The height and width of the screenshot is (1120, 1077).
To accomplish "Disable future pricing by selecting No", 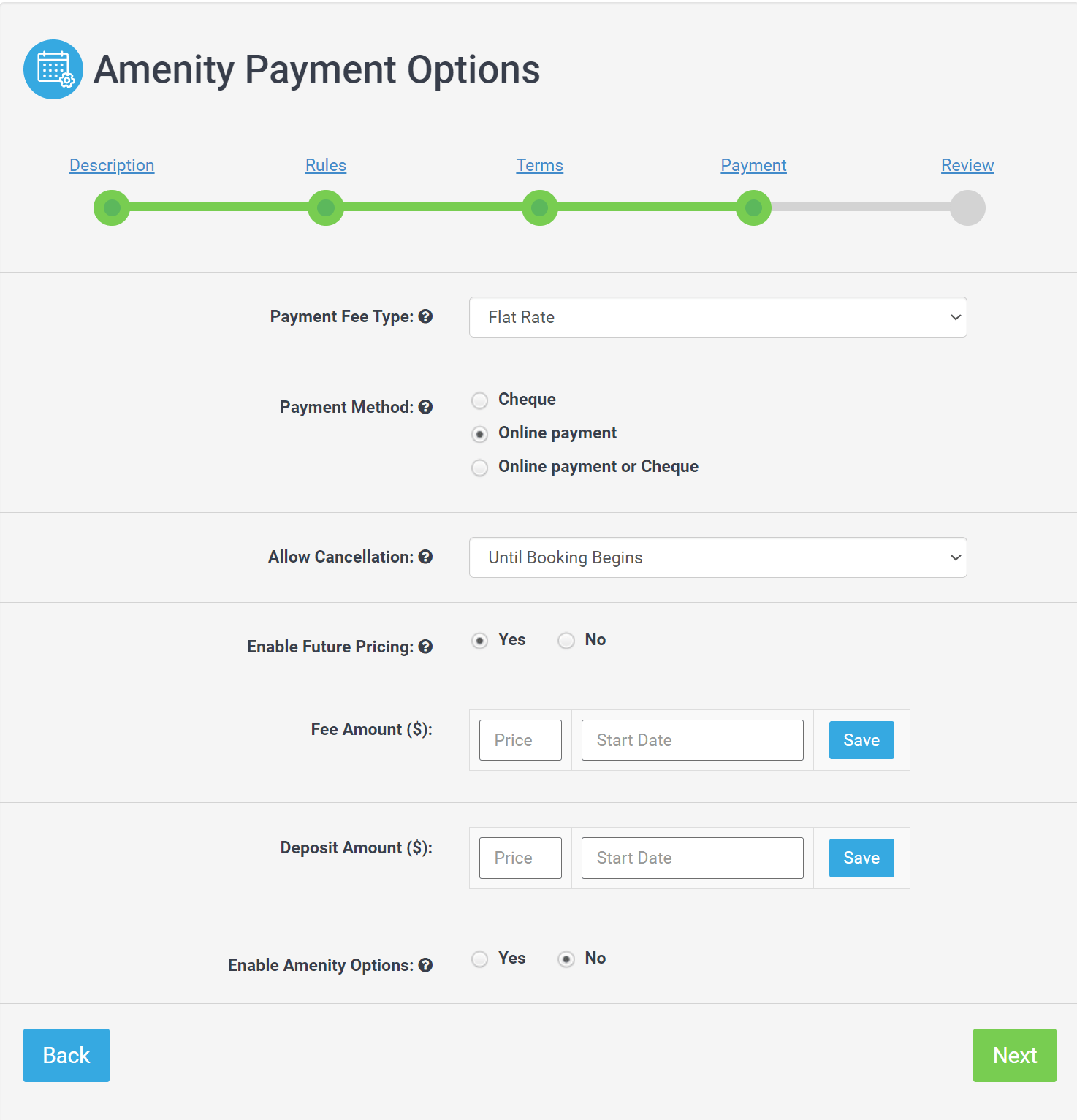I will [x=566, y=641].
